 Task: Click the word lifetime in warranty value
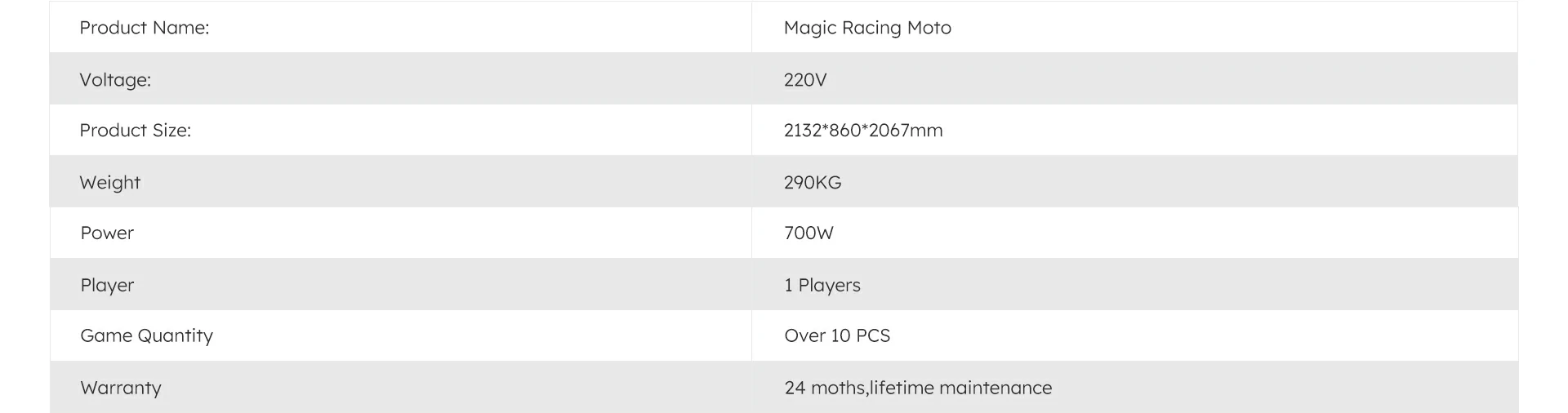[902, 388]
